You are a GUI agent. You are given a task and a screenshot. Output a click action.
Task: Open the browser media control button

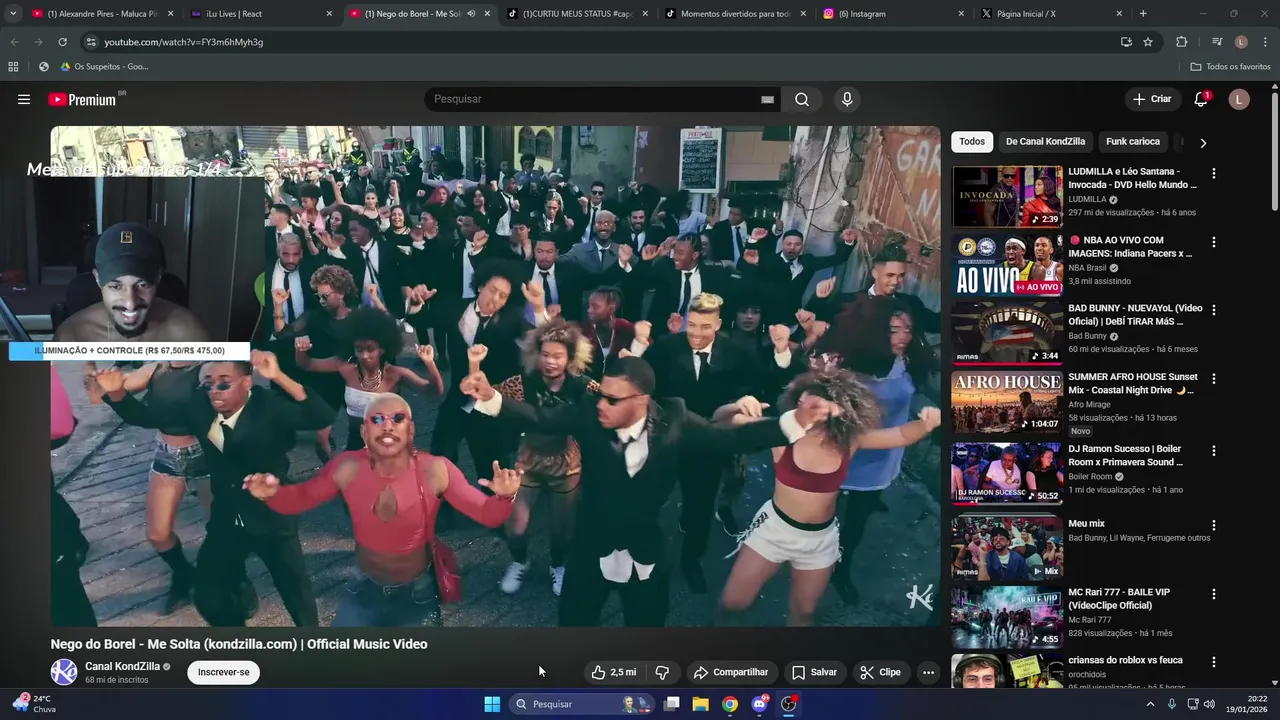(1217, 42)
